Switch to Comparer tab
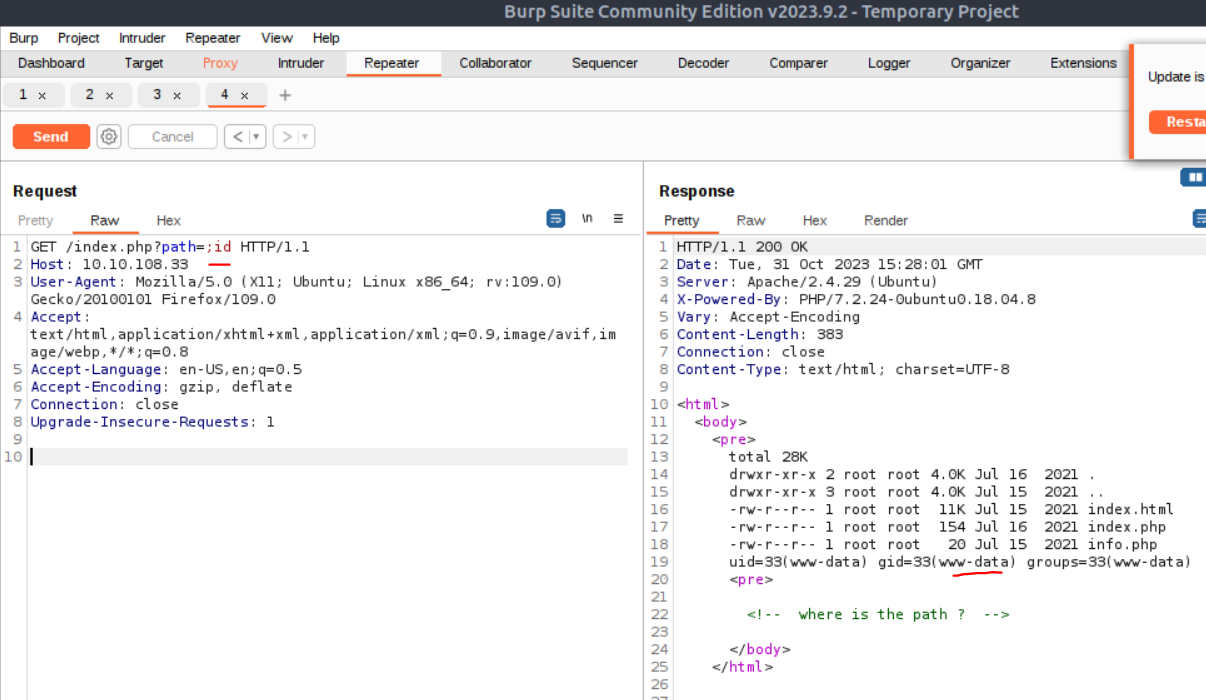Viewport: 1206px width, 700px height. tap(799, 63)
